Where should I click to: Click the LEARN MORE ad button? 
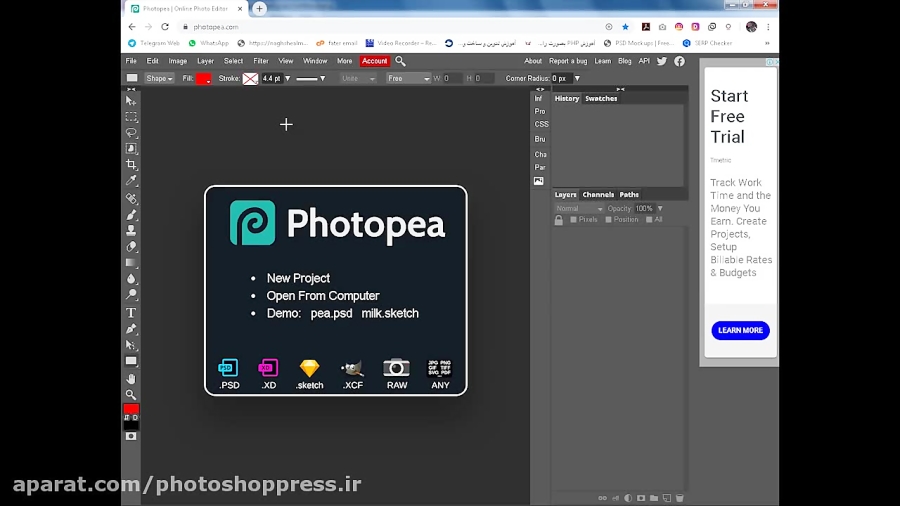click(x=740, y=330)
